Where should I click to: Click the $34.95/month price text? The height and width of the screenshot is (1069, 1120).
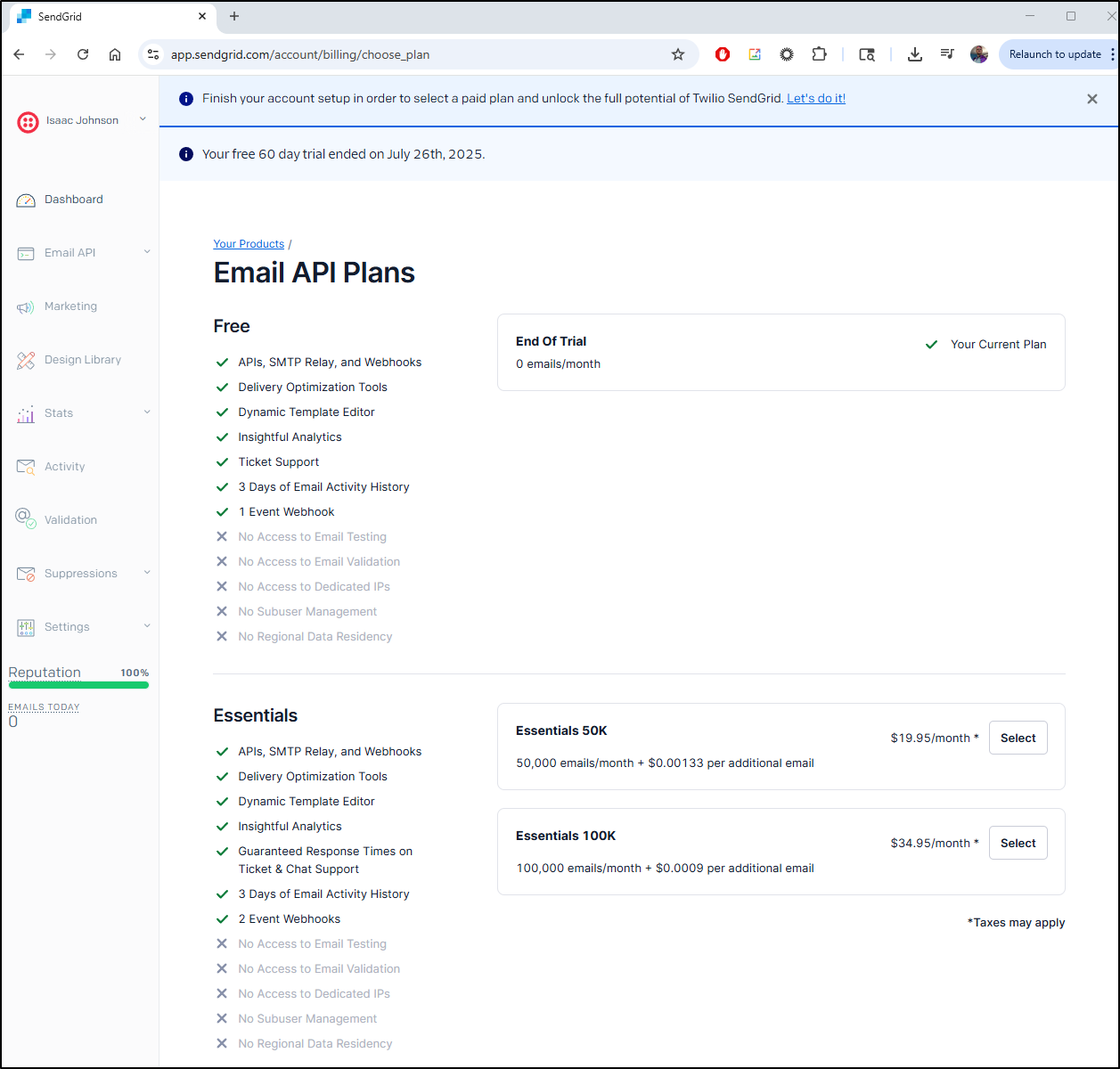point(935,843)
